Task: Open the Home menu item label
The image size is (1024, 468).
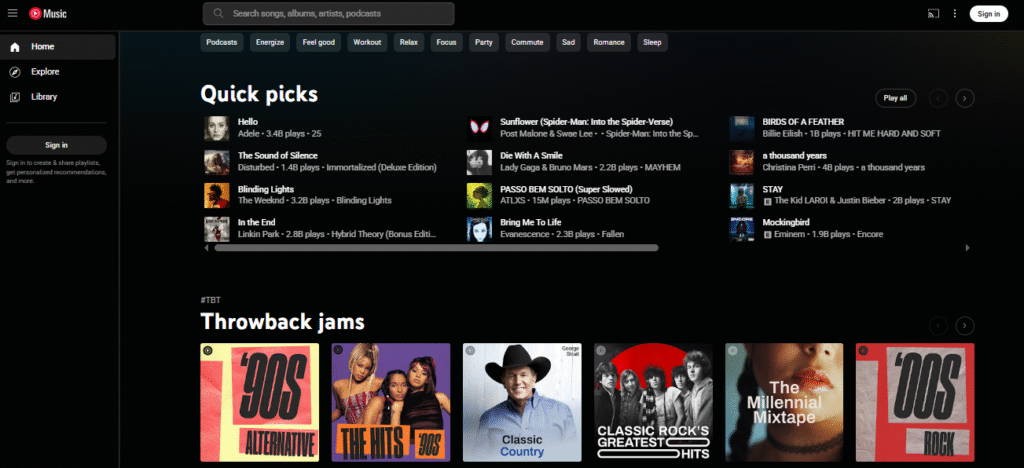Action: (42, 47)
